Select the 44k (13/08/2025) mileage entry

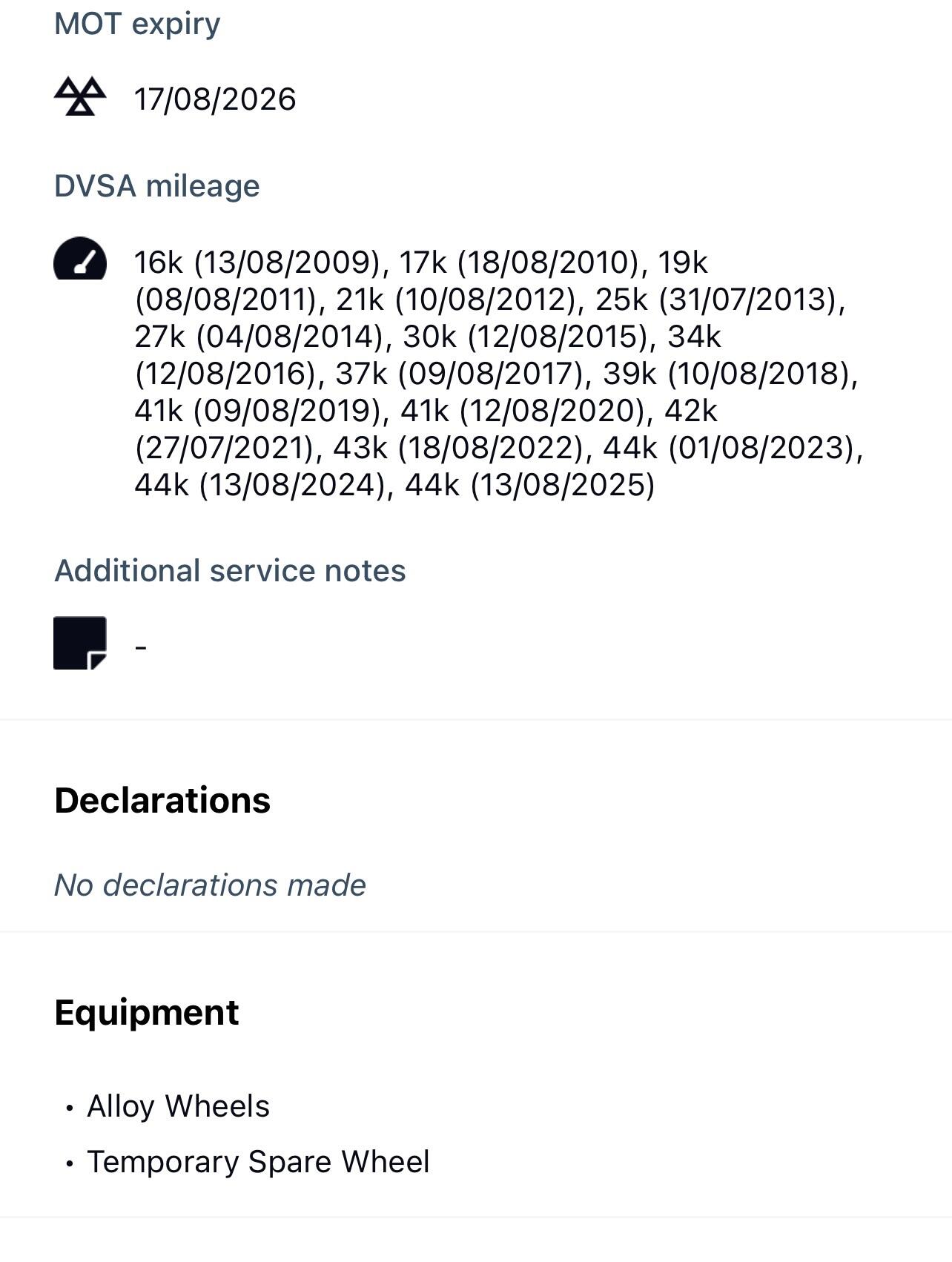(529, 485)
